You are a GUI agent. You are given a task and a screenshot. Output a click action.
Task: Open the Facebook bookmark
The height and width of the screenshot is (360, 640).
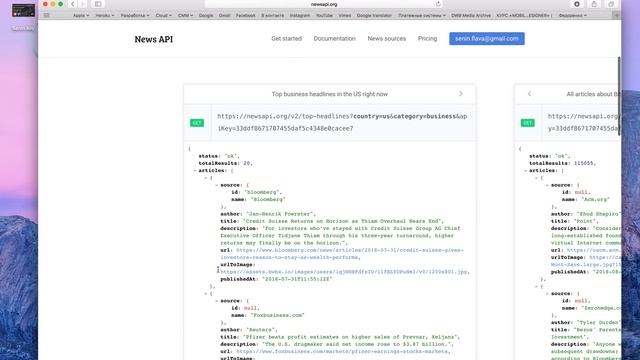[x=245, y=16]
